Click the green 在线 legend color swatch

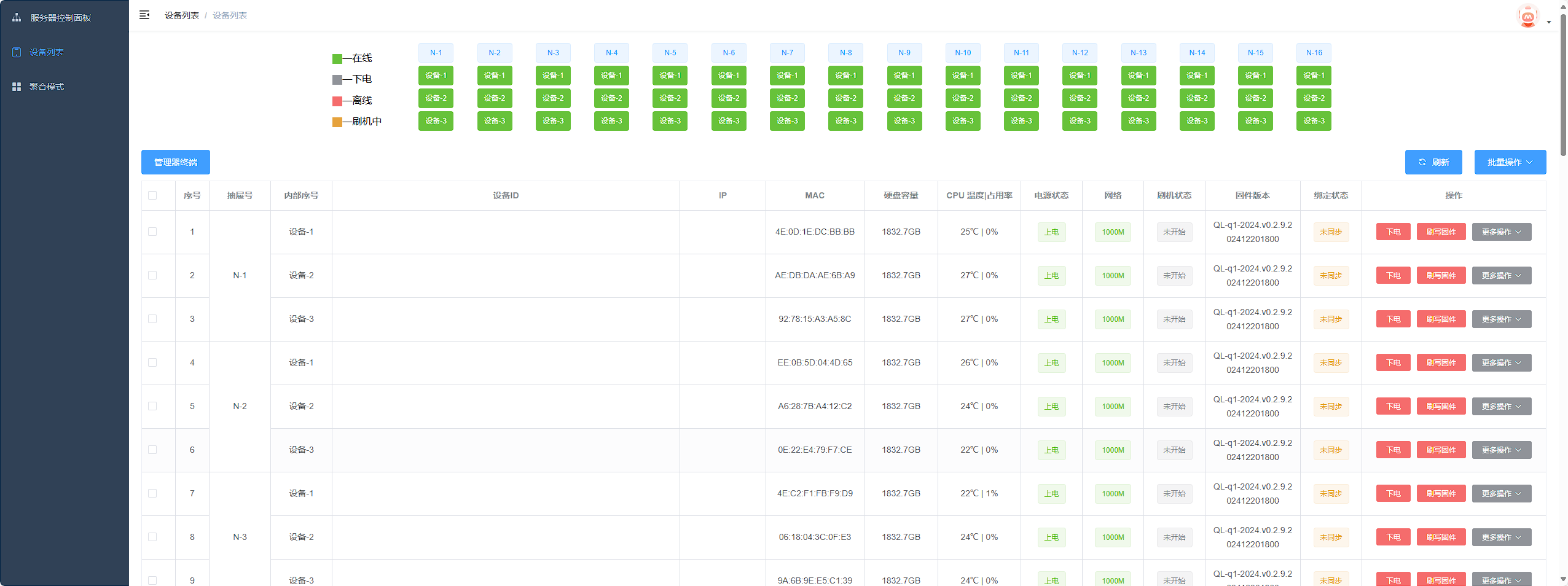pyautogui.click(x=337, y=59)
